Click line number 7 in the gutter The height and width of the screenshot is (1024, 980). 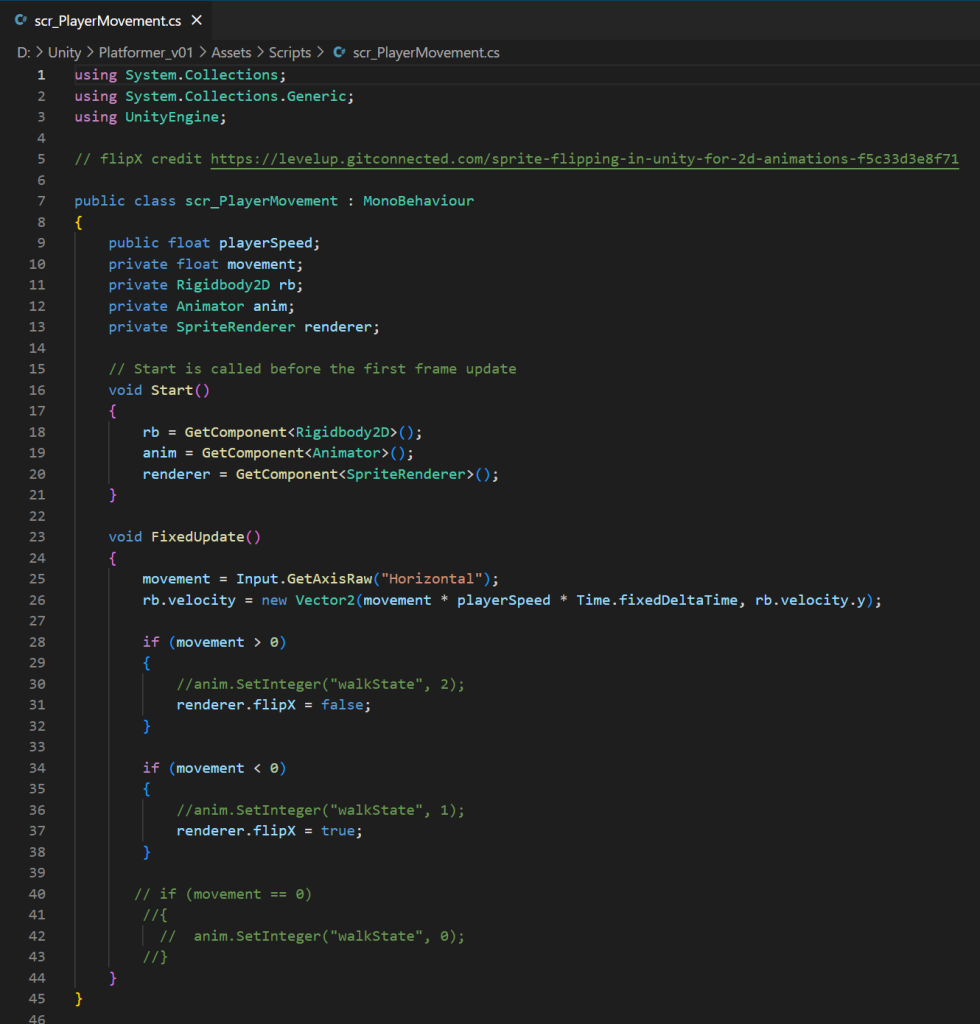pos(41,201)
